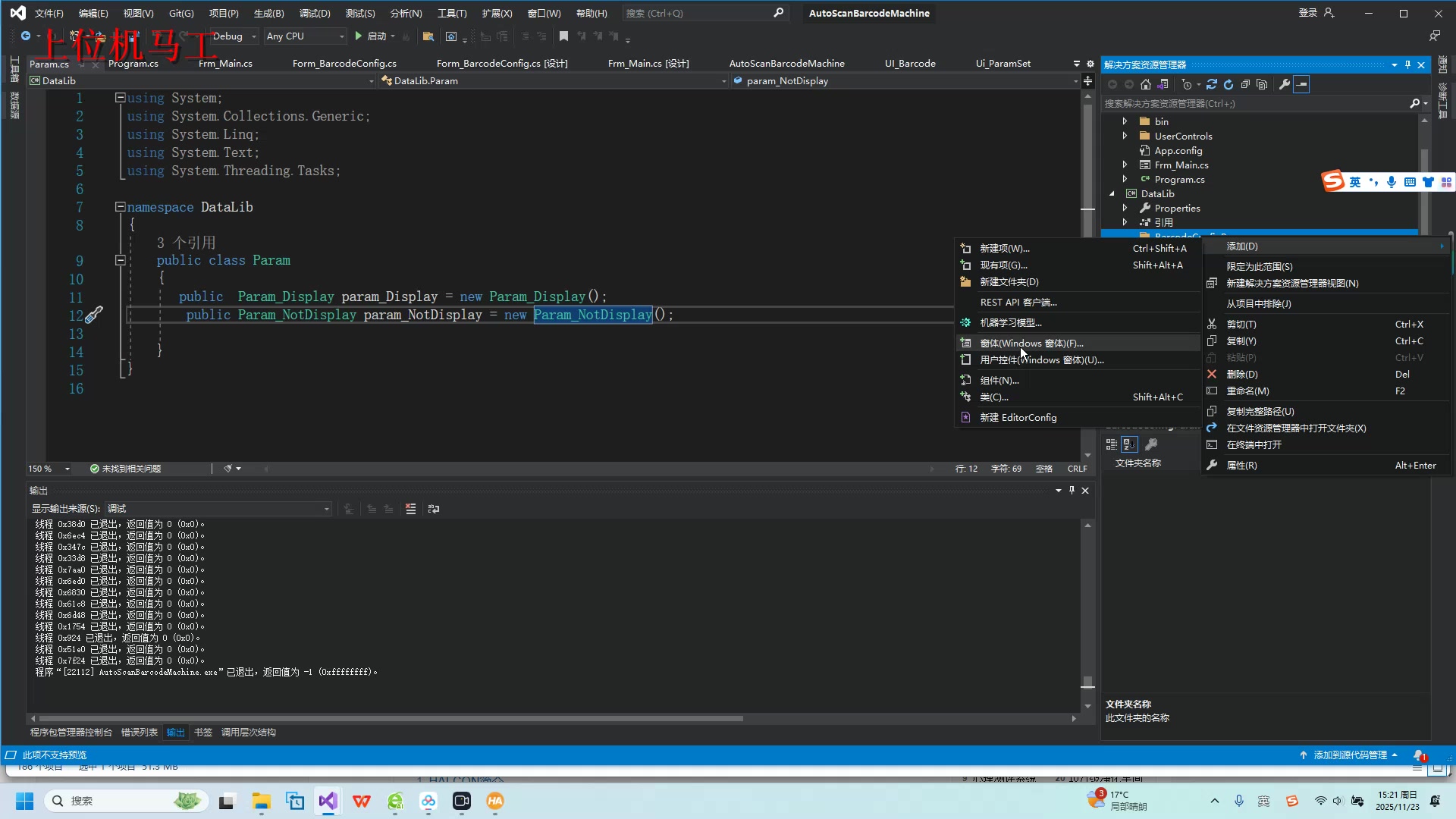Toggle pin on Solution Explorer panel
The image size is (1456, 819).
(1407, 64)
